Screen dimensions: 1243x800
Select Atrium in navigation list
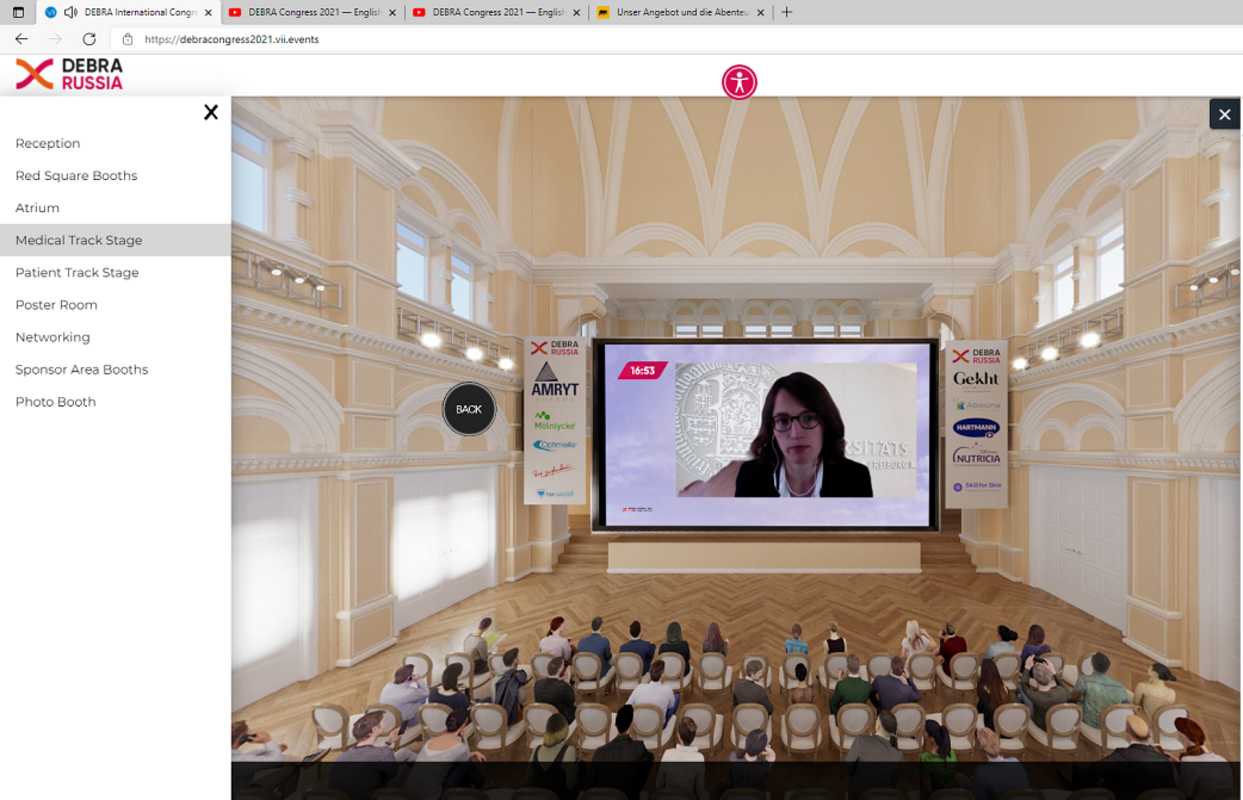pos(37,208)
